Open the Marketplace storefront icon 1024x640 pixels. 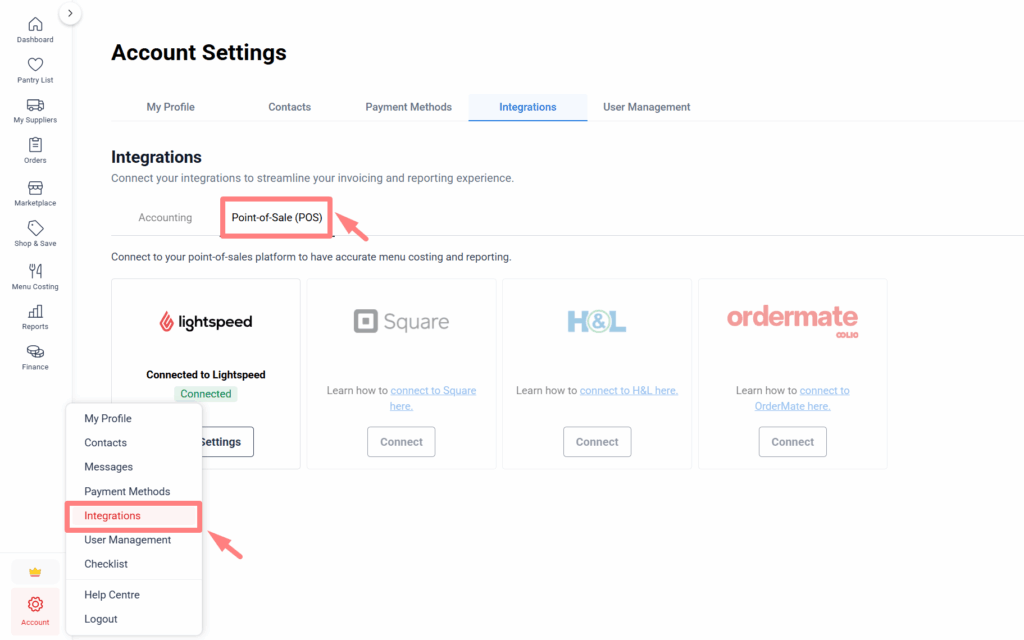pyautogui.click(x=35, y=188)
